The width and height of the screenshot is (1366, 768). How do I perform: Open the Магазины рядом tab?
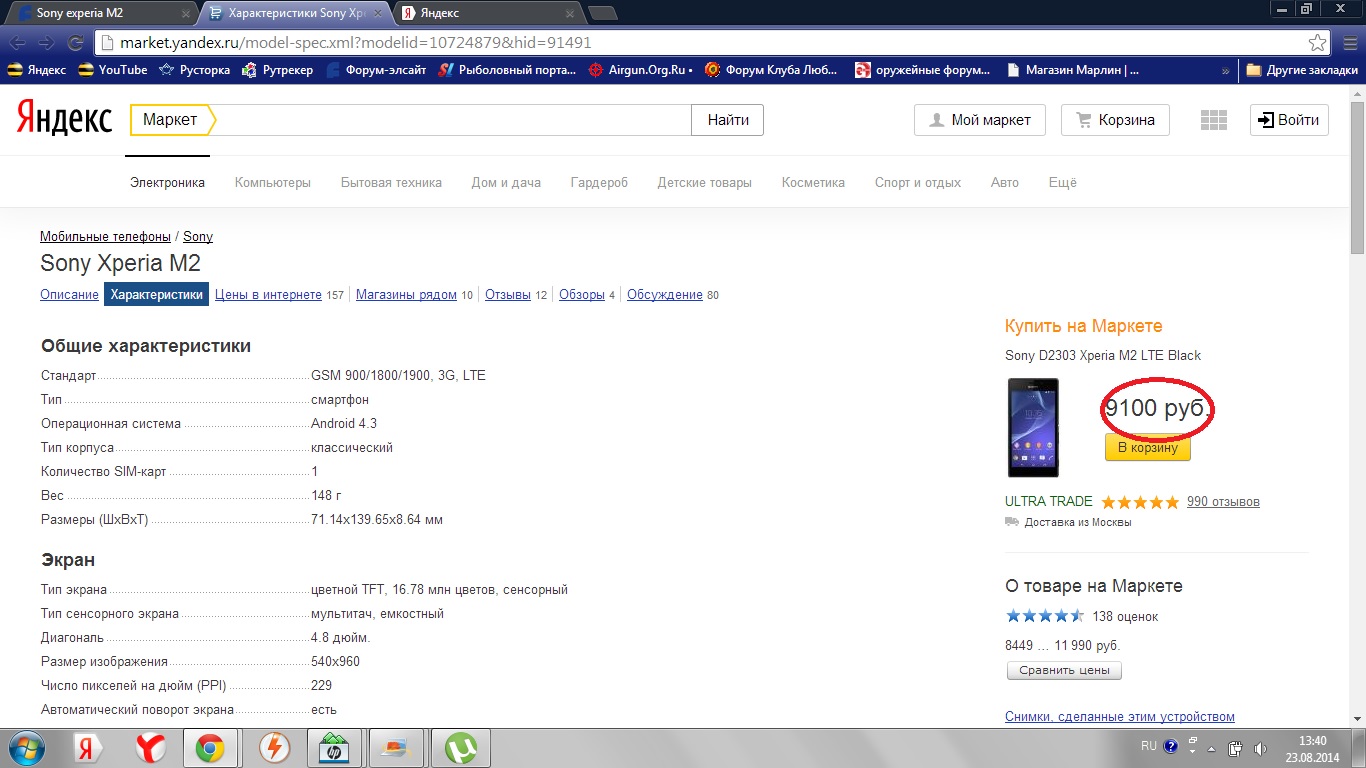pos(406,295)
